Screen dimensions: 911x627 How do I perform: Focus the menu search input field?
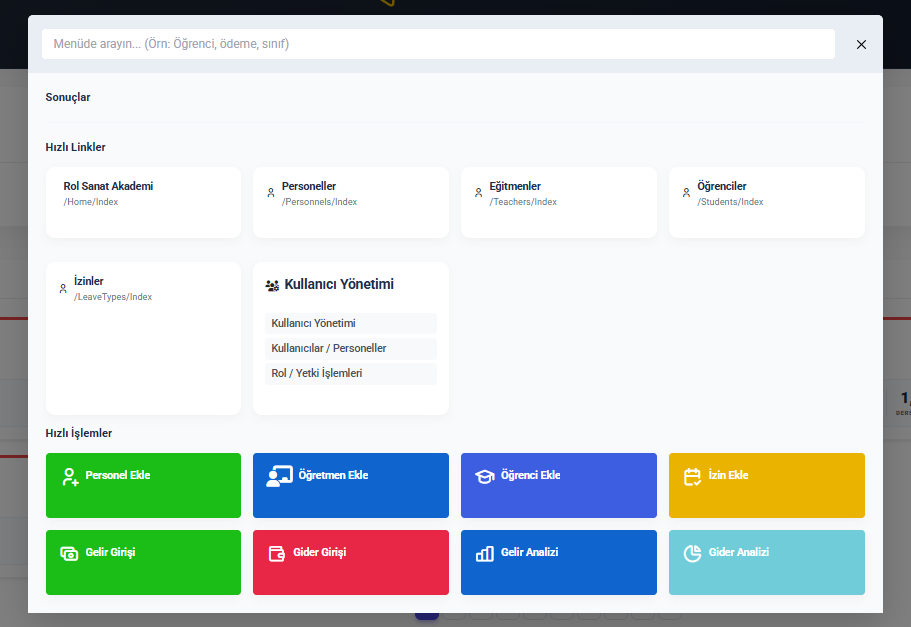click(x=437, y=44)
